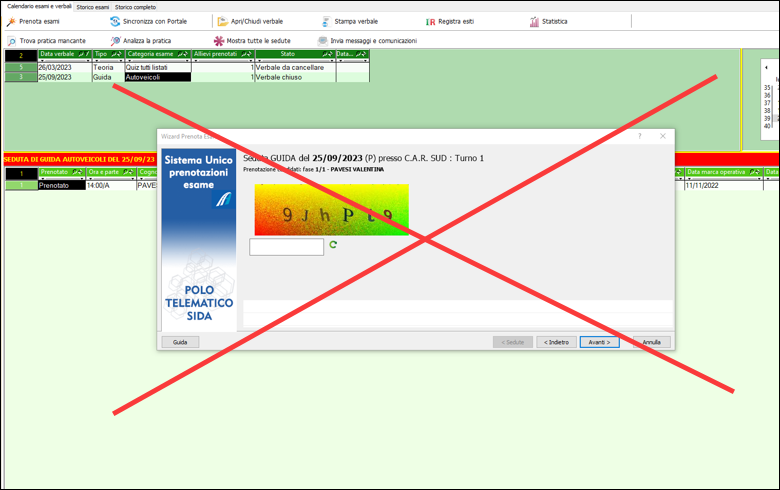Screen dimensions: 780x490
Task: Click the Trova pratica mancante icon
Action: (x=11, y=41)
